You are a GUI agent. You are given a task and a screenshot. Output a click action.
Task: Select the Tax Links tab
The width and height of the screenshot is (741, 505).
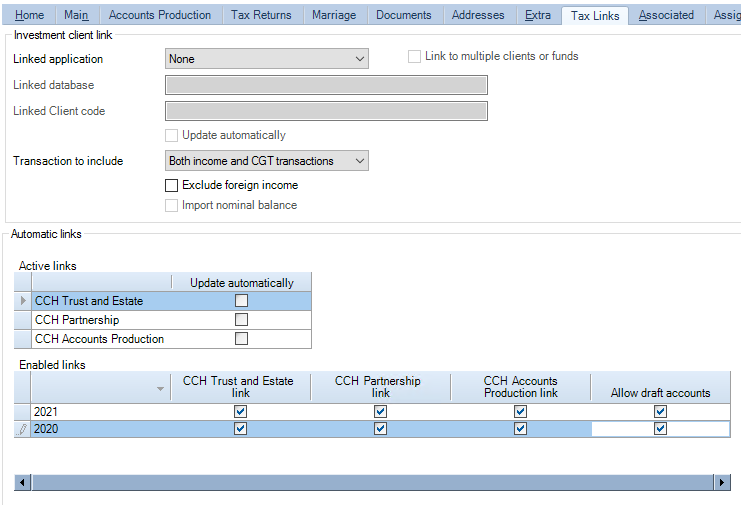tap(595, 16)
